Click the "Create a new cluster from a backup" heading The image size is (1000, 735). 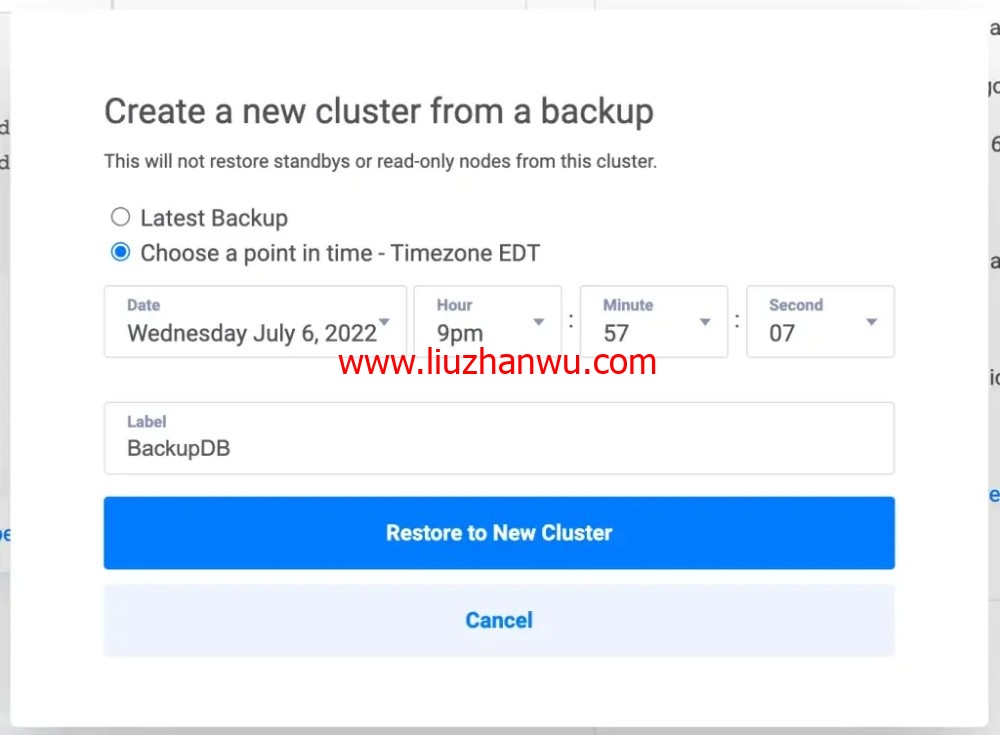tap(379, 112)
